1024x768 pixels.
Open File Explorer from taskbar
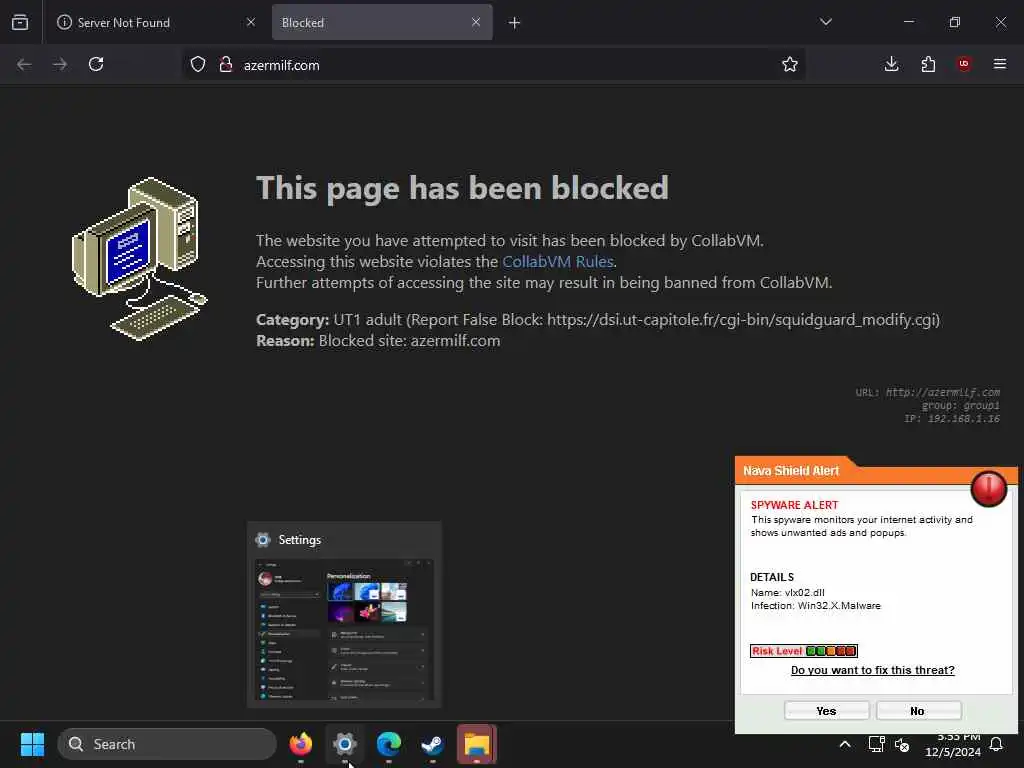point(477,743)
